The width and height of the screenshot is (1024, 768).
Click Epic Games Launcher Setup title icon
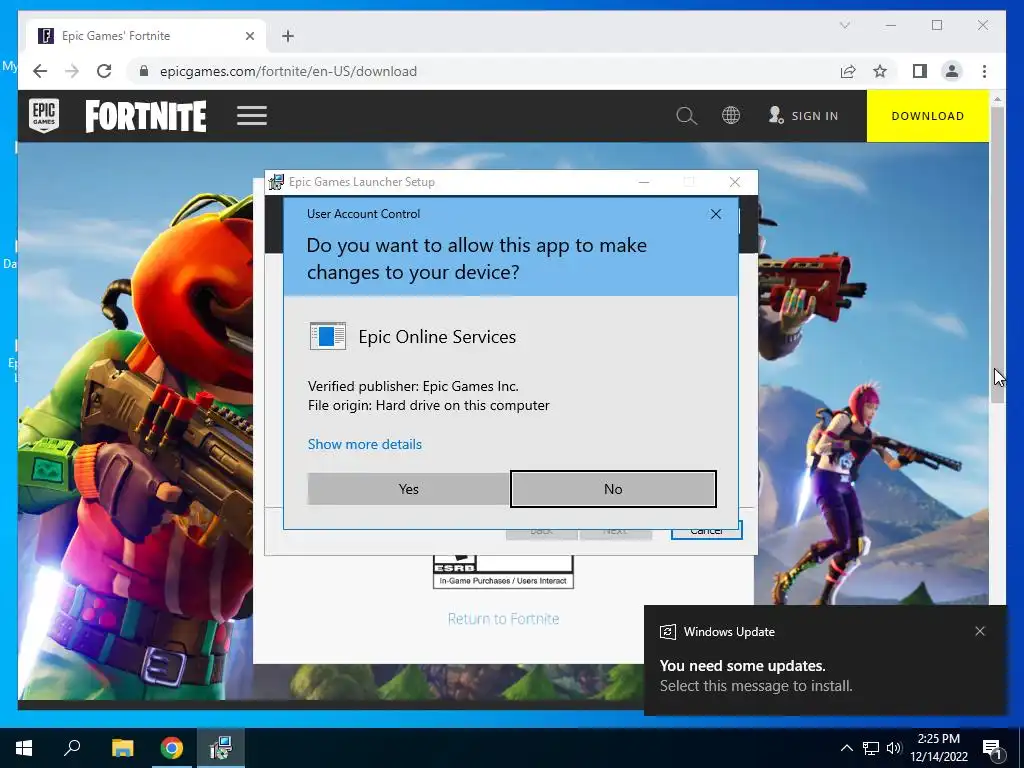pos(276,182)
